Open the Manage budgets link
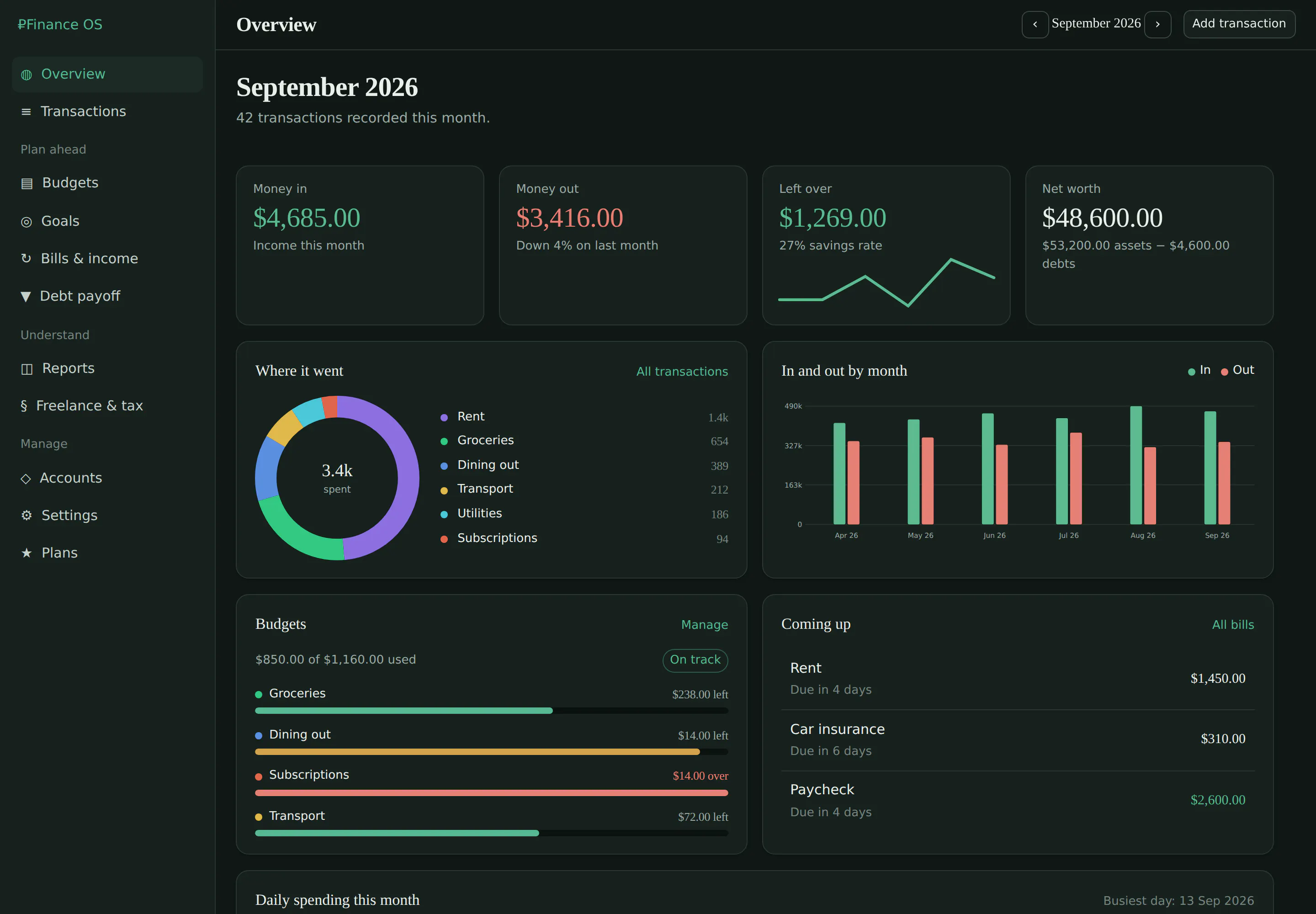The image size is (1316, 914). point(704,625)
